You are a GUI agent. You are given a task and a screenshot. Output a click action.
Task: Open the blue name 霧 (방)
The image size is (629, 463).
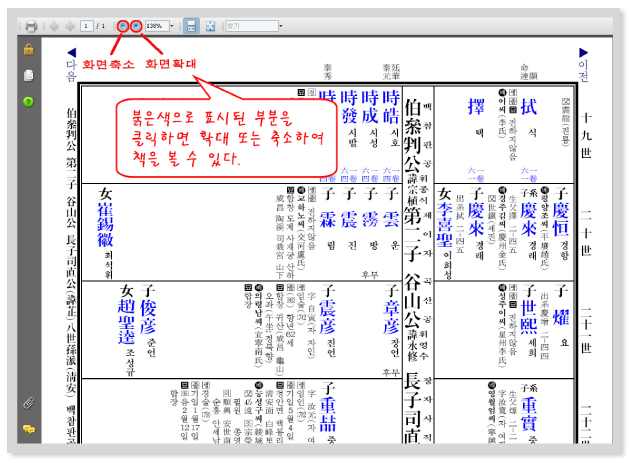point(370,219)
